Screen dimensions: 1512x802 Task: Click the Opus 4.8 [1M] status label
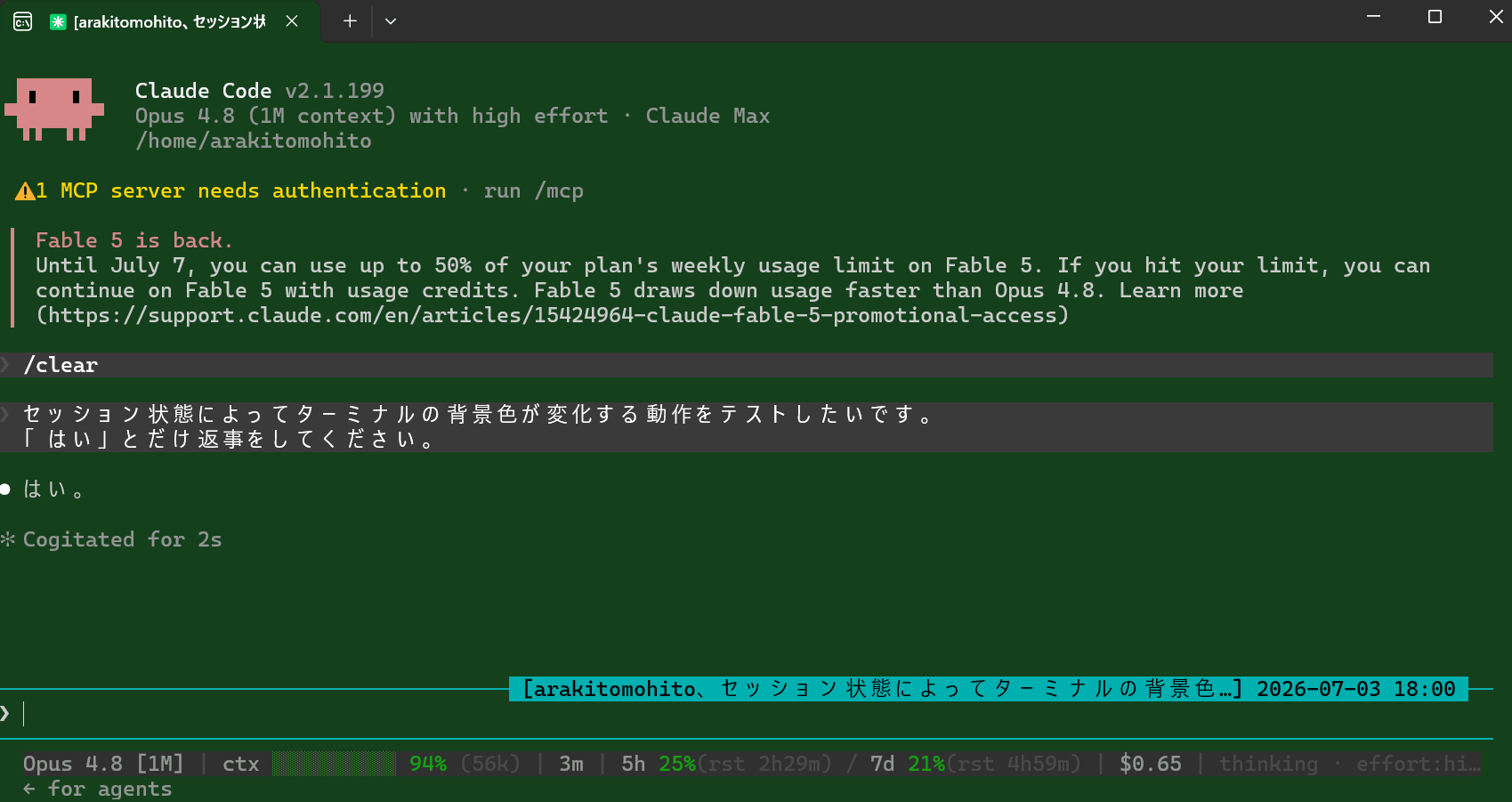point(103,764)
